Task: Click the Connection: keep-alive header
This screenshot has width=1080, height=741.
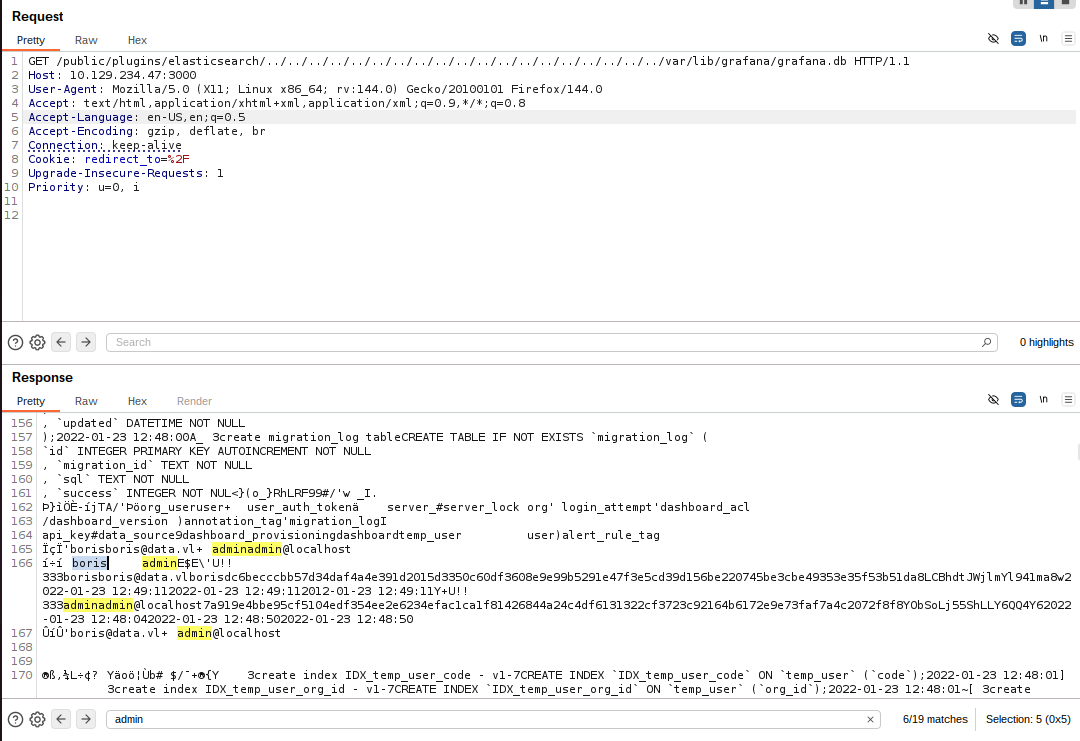Action: click(x=105, y=145)
